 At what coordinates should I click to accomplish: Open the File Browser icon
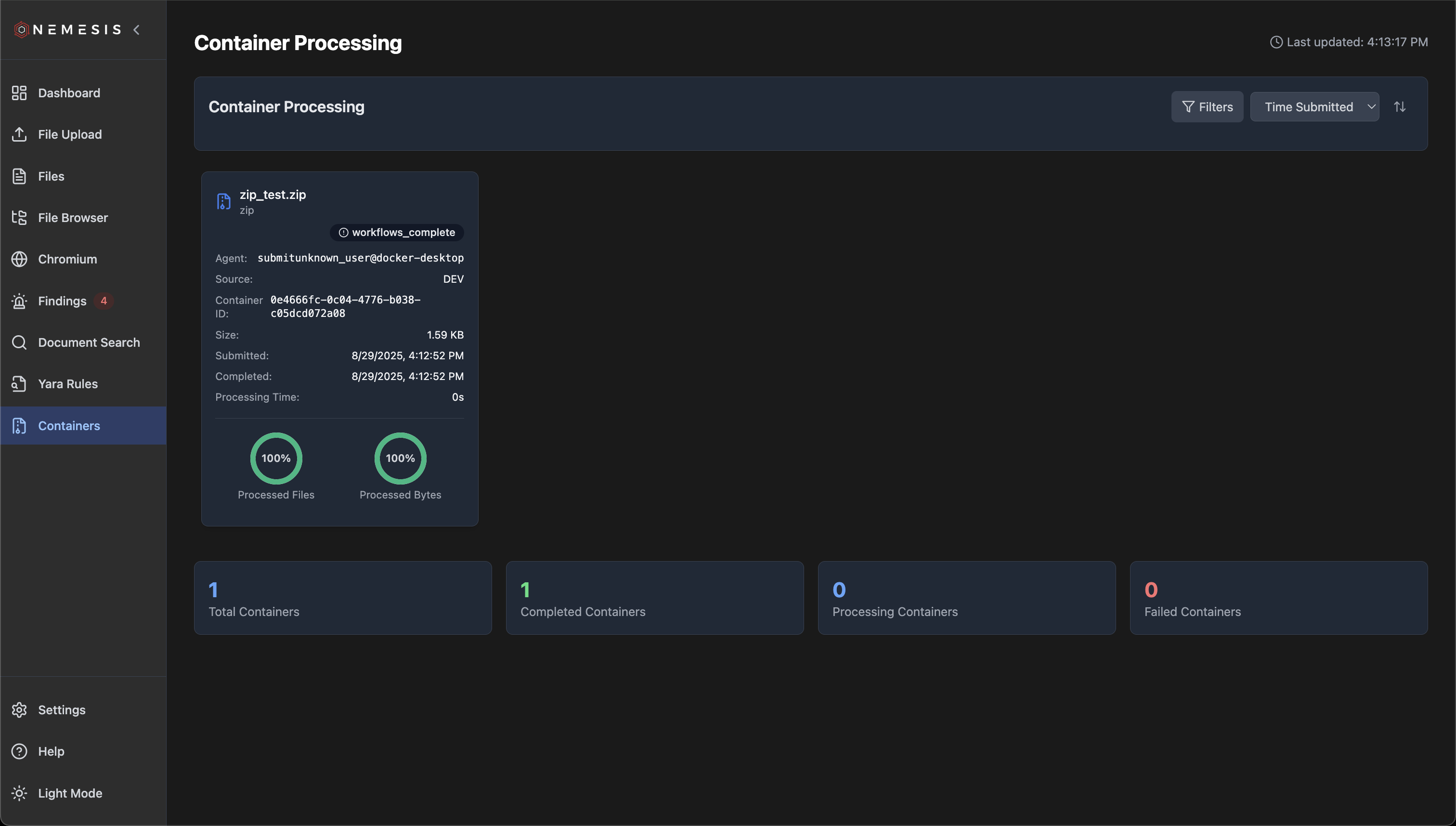[19, 217]
